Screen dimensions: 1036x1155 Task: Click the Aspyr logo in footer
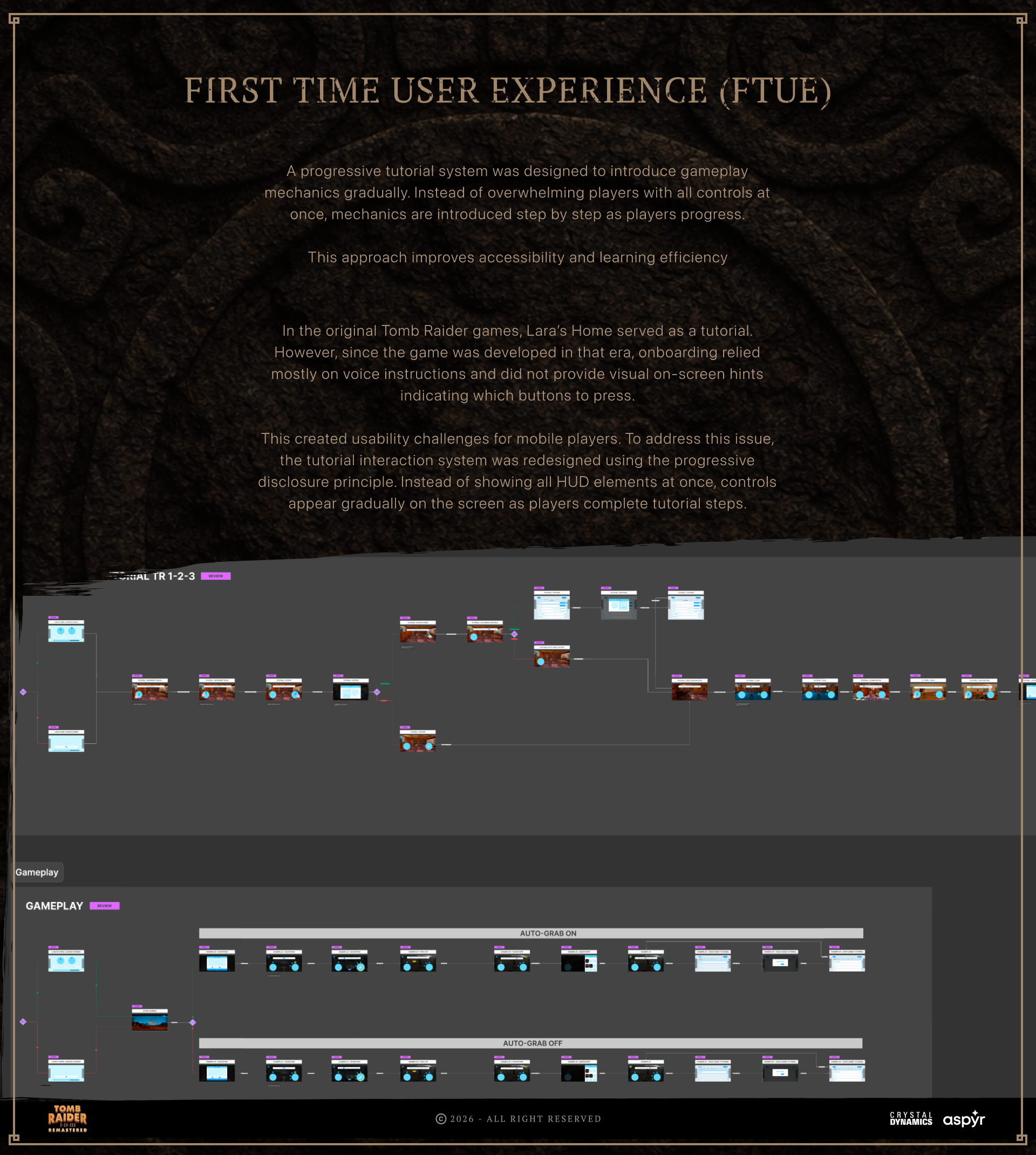click(964, 1120)
